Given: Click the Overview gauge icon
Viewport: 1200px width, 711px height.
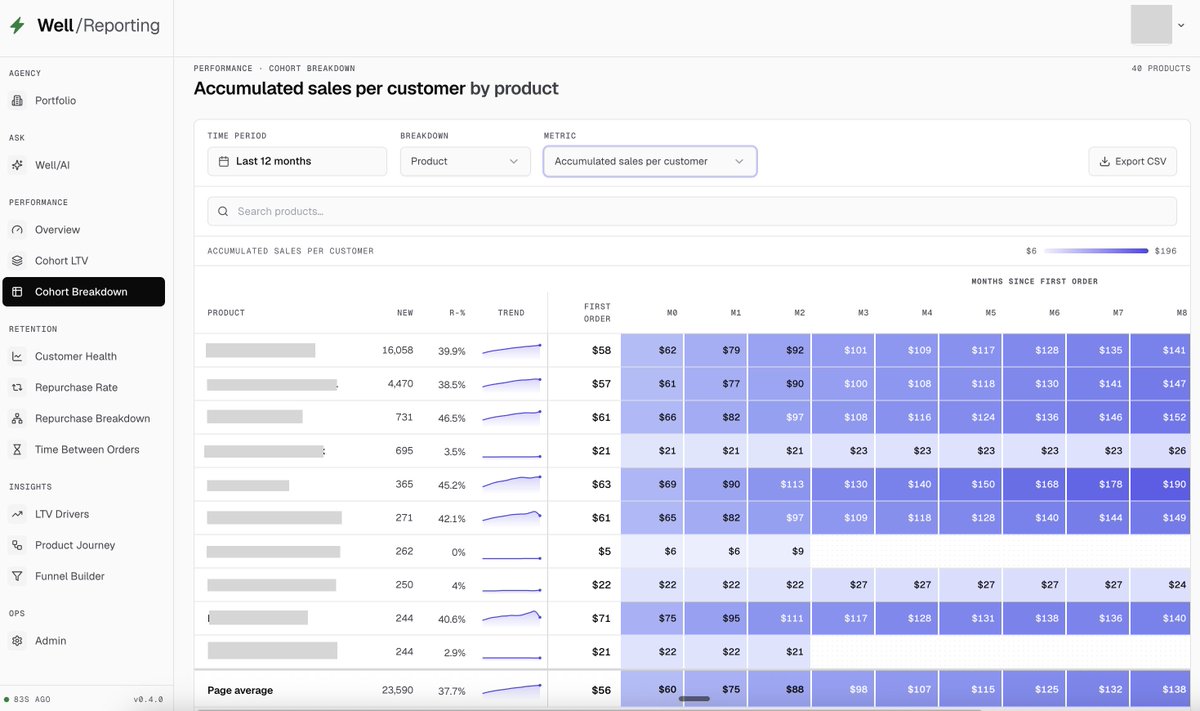Looking at the screenshot, I should pyautogui.click(x=16, y=230).
